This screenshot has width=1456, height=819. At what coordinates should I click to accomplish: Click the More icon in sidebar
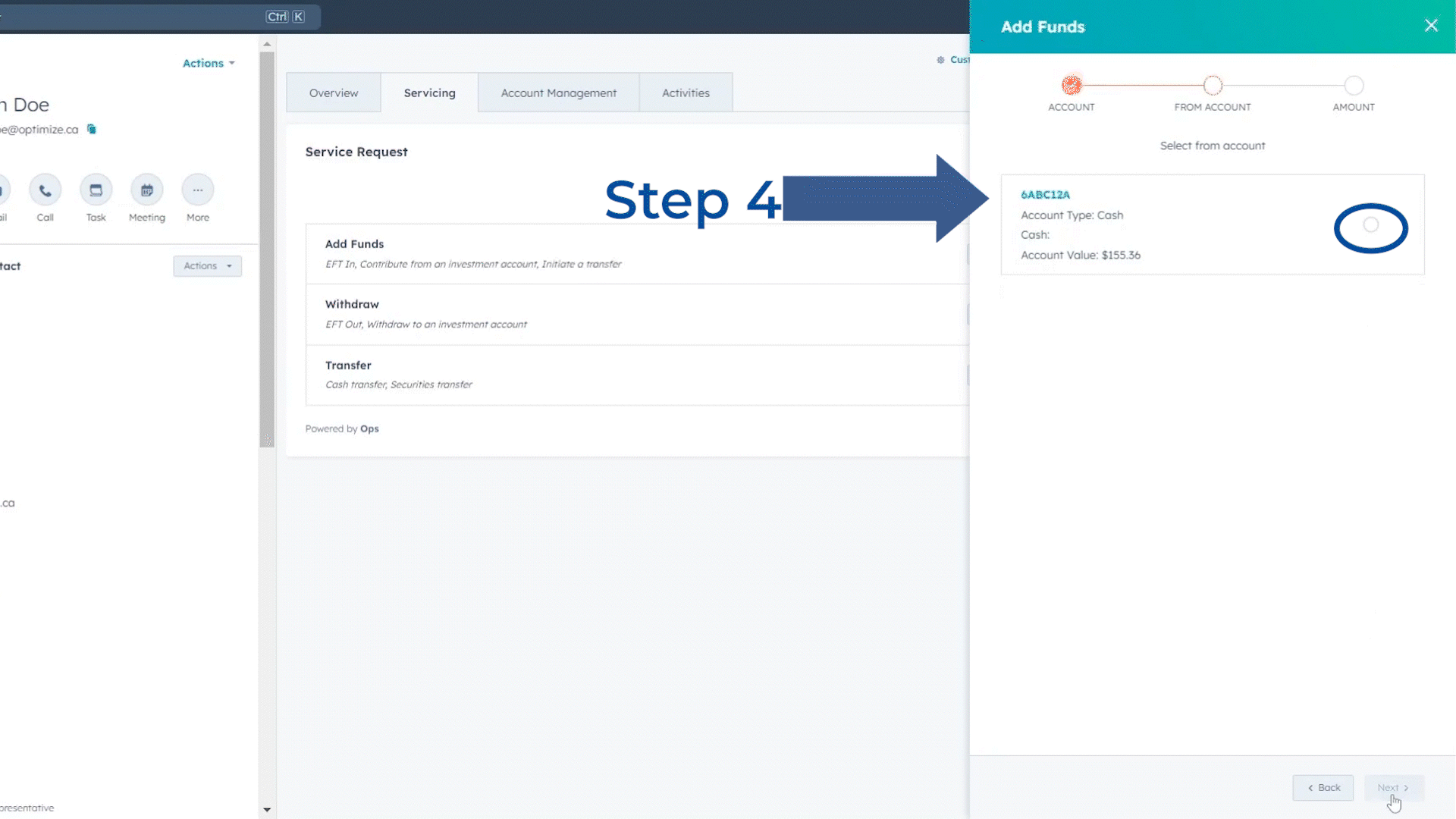pos(197,189)
